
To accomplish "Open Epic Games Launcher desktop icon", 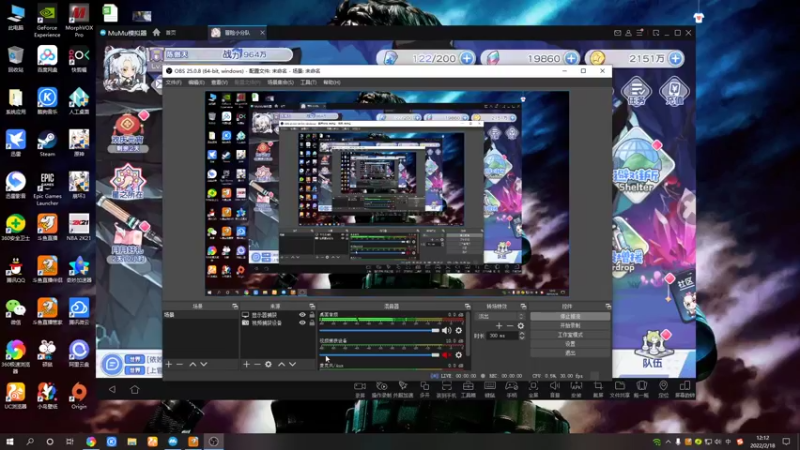I will pos(47,188).
